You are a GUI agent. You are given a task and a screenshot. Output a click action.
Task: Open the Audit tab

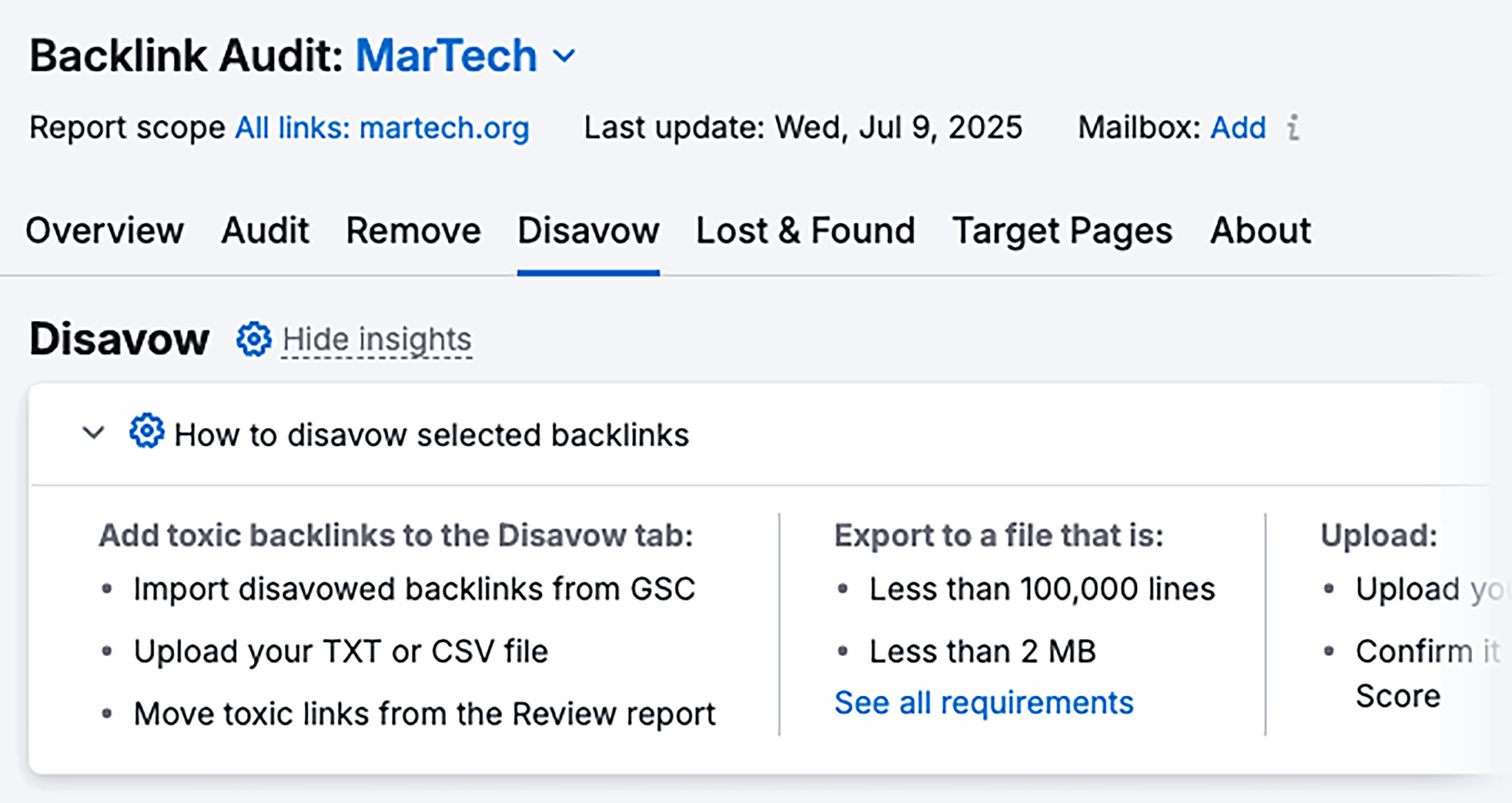coord(265,230)
